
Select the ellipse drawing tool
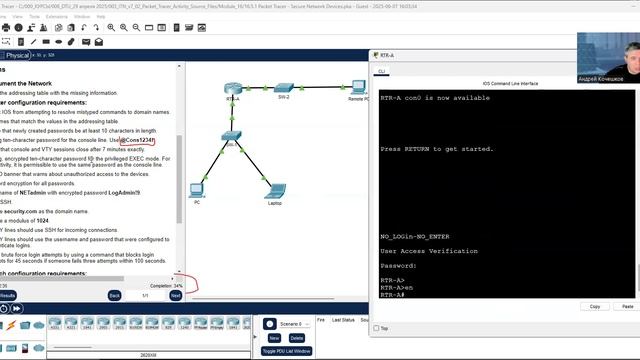[x=59, y=42]
